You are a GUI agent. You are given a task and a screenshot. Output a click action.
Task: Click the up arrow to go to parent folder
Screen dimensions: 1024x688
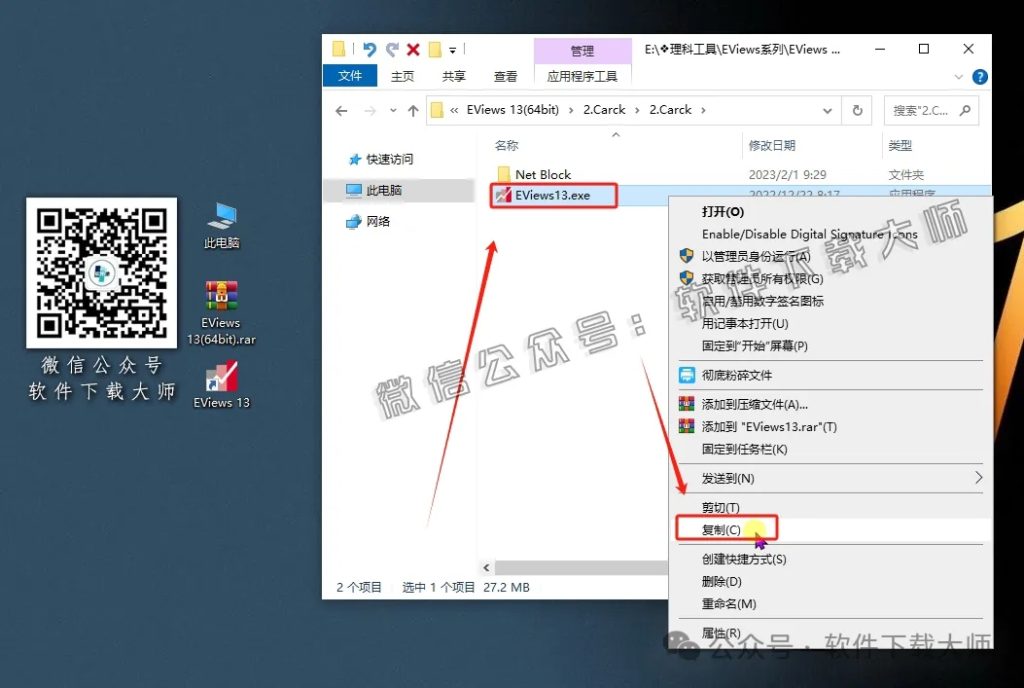tap(414, 110)
